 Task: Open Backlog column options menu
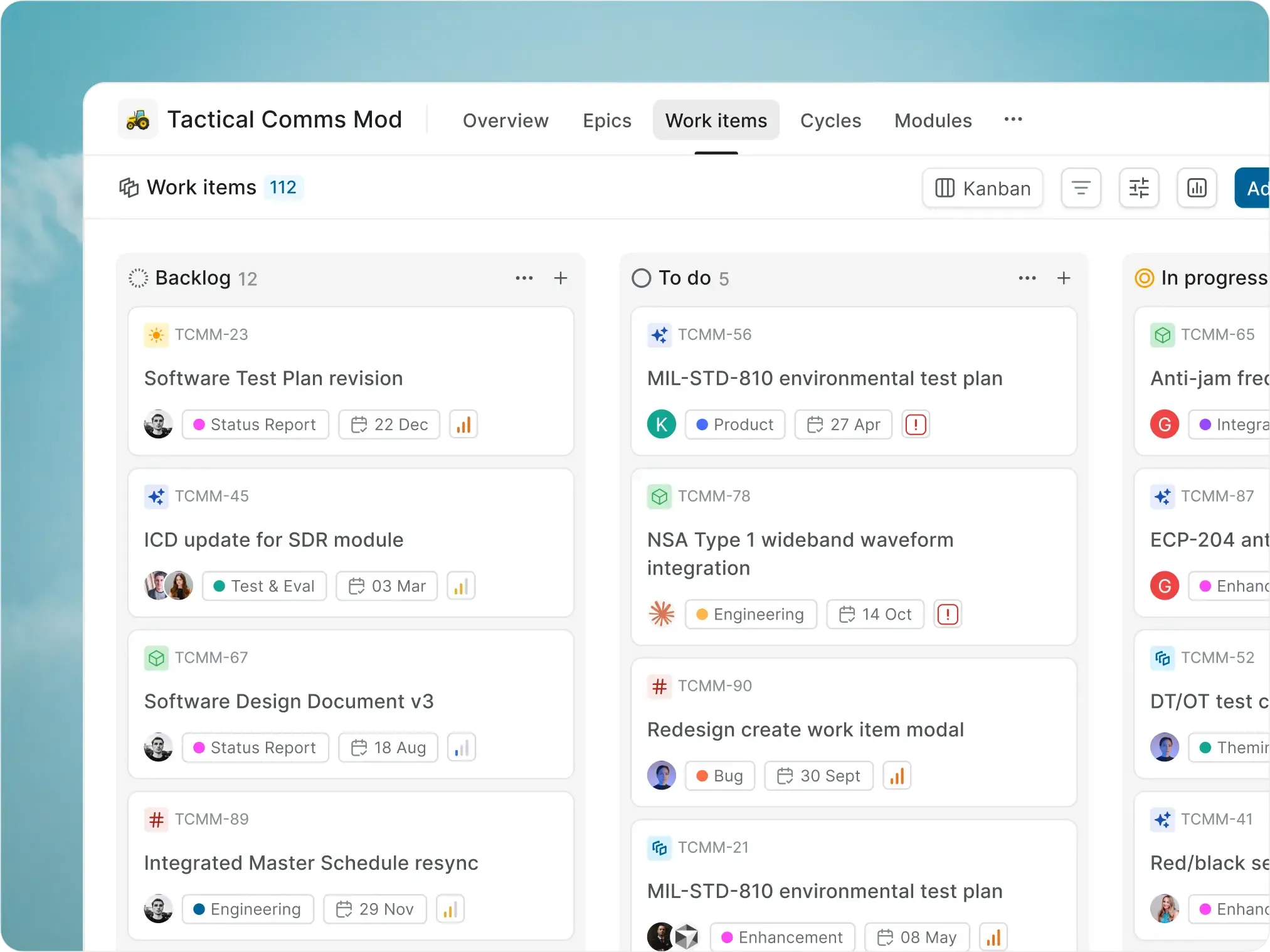coord(524,278)
